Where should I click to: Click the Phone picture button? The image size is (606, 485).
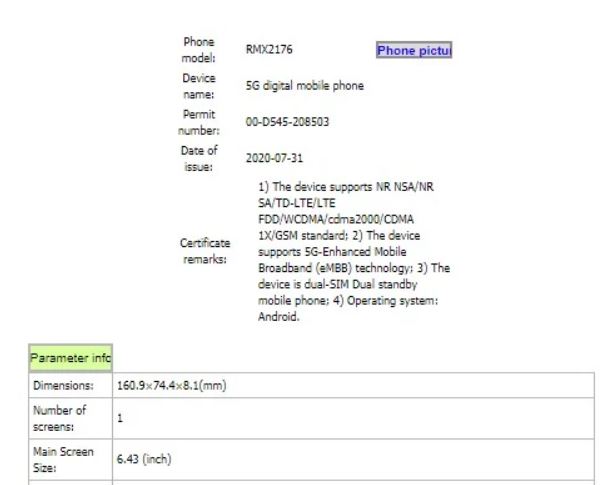point(415,50)
